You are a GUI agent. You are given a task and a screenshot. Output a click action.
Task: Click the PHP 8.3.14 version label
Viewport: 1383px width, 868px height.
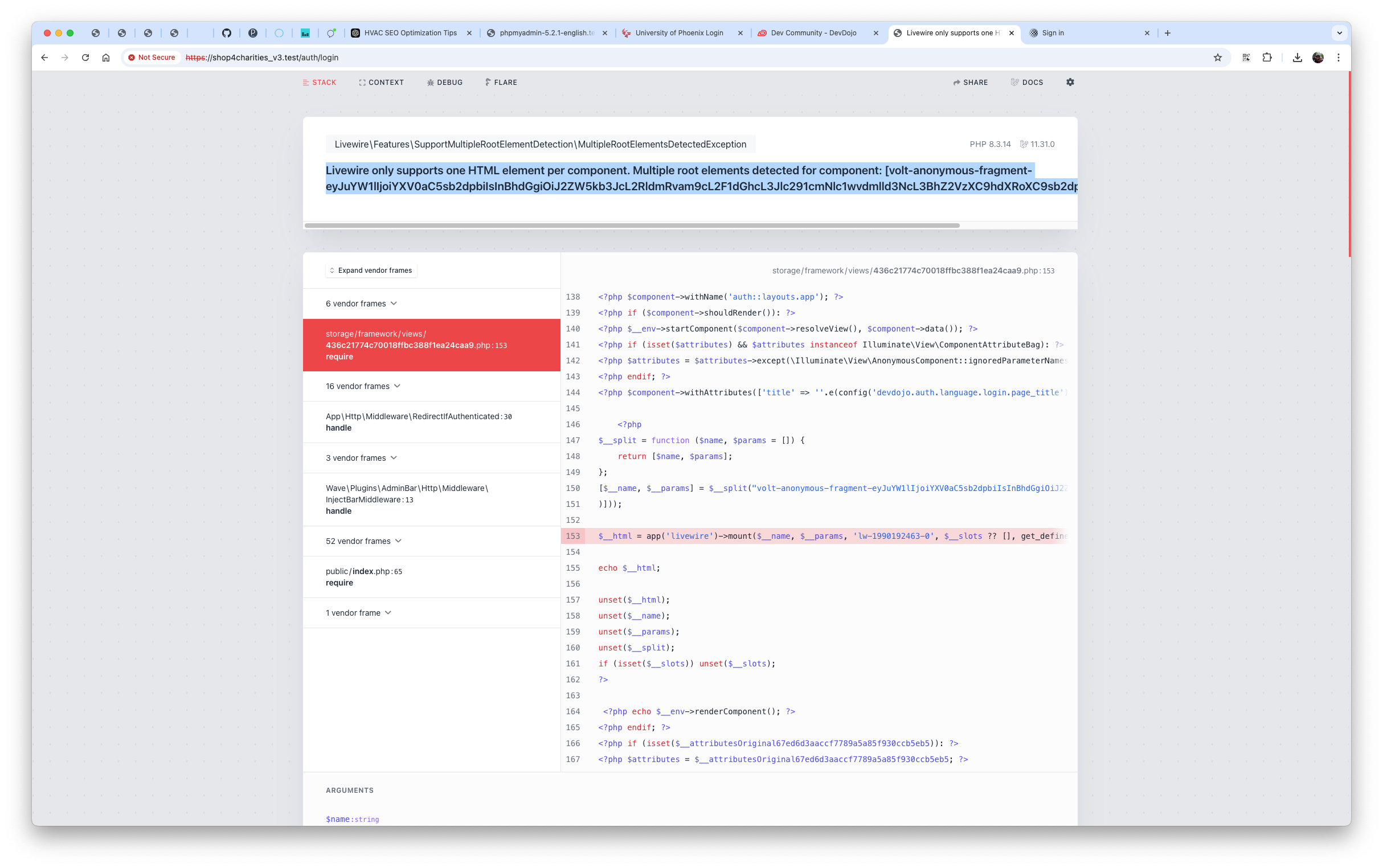point(991,145)
